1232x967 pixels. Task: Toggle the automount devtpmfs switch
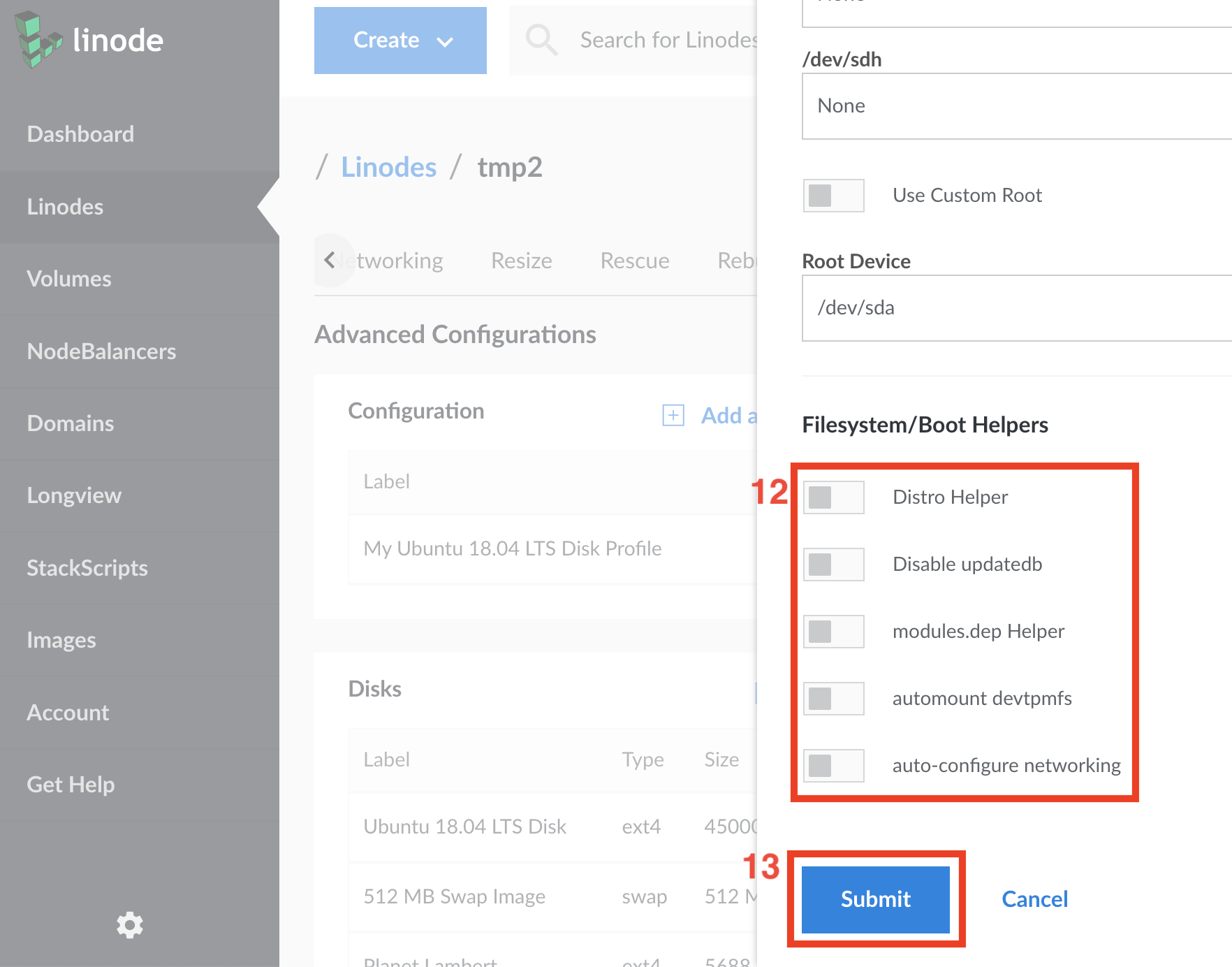point(834,699)
